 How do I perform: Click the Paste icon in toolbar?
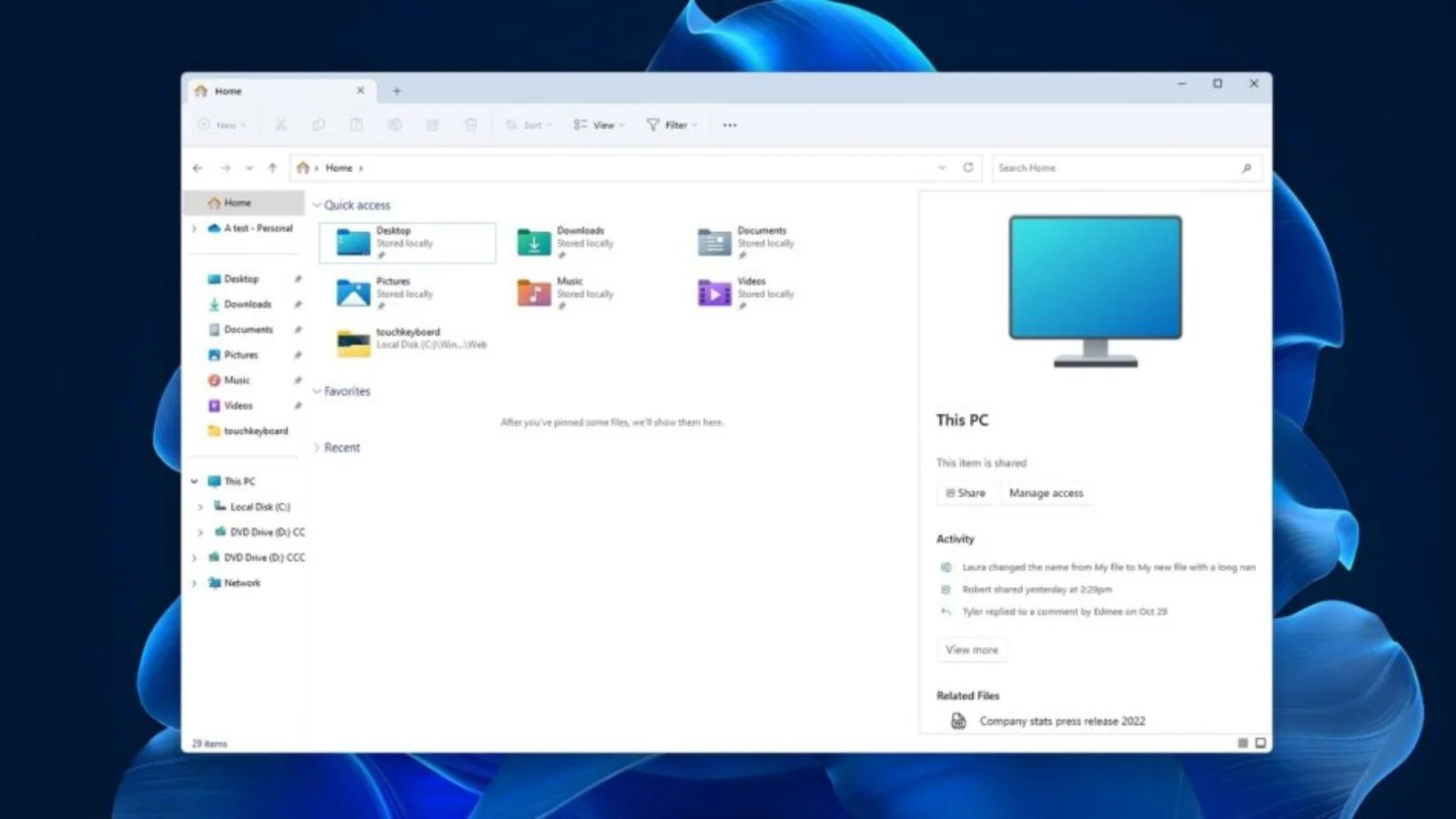pos(357,125)
